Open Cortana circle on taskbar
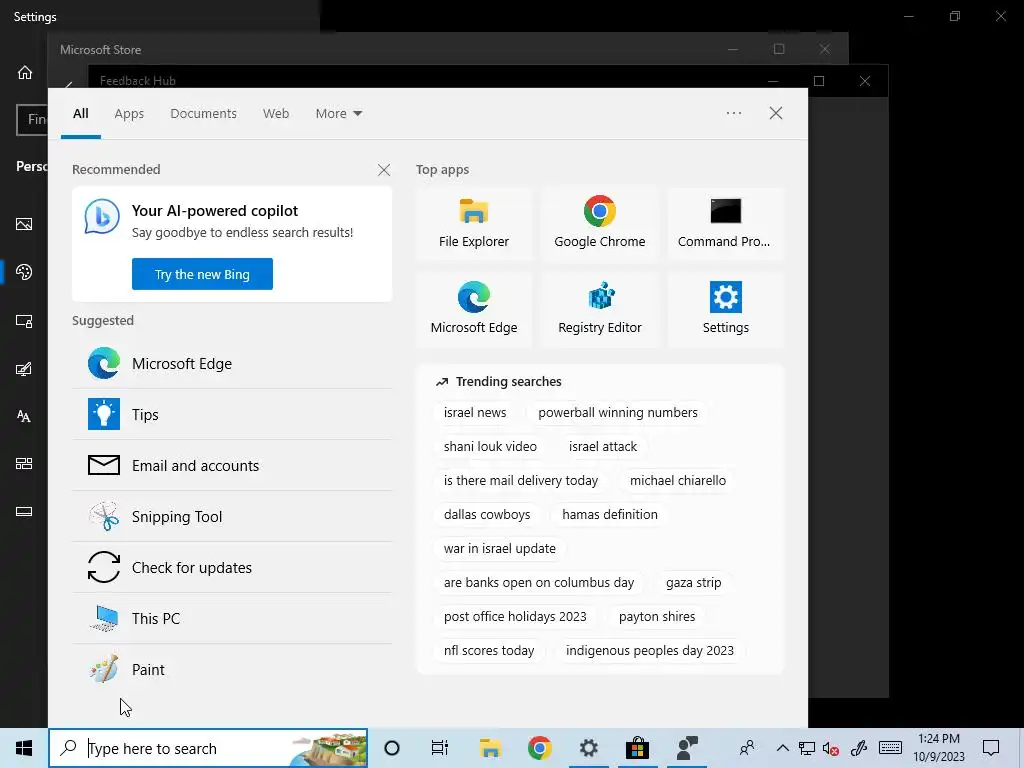This screenshot has width=1024, height=768. [392, 748]
